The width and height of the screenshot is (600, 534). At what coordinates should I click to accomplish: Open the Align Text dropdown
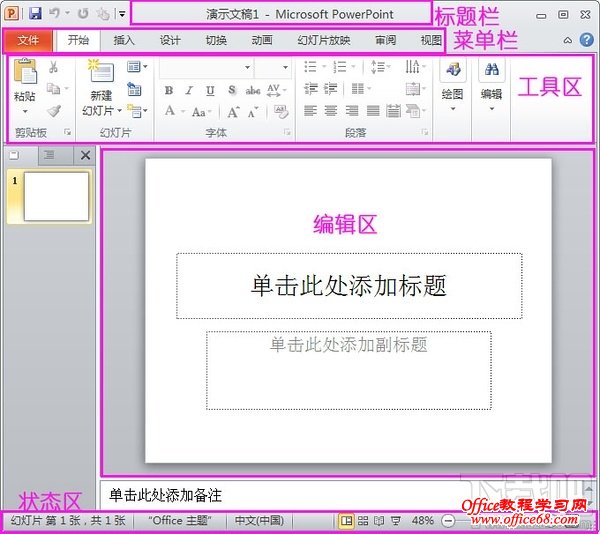(x=416, y=89)
